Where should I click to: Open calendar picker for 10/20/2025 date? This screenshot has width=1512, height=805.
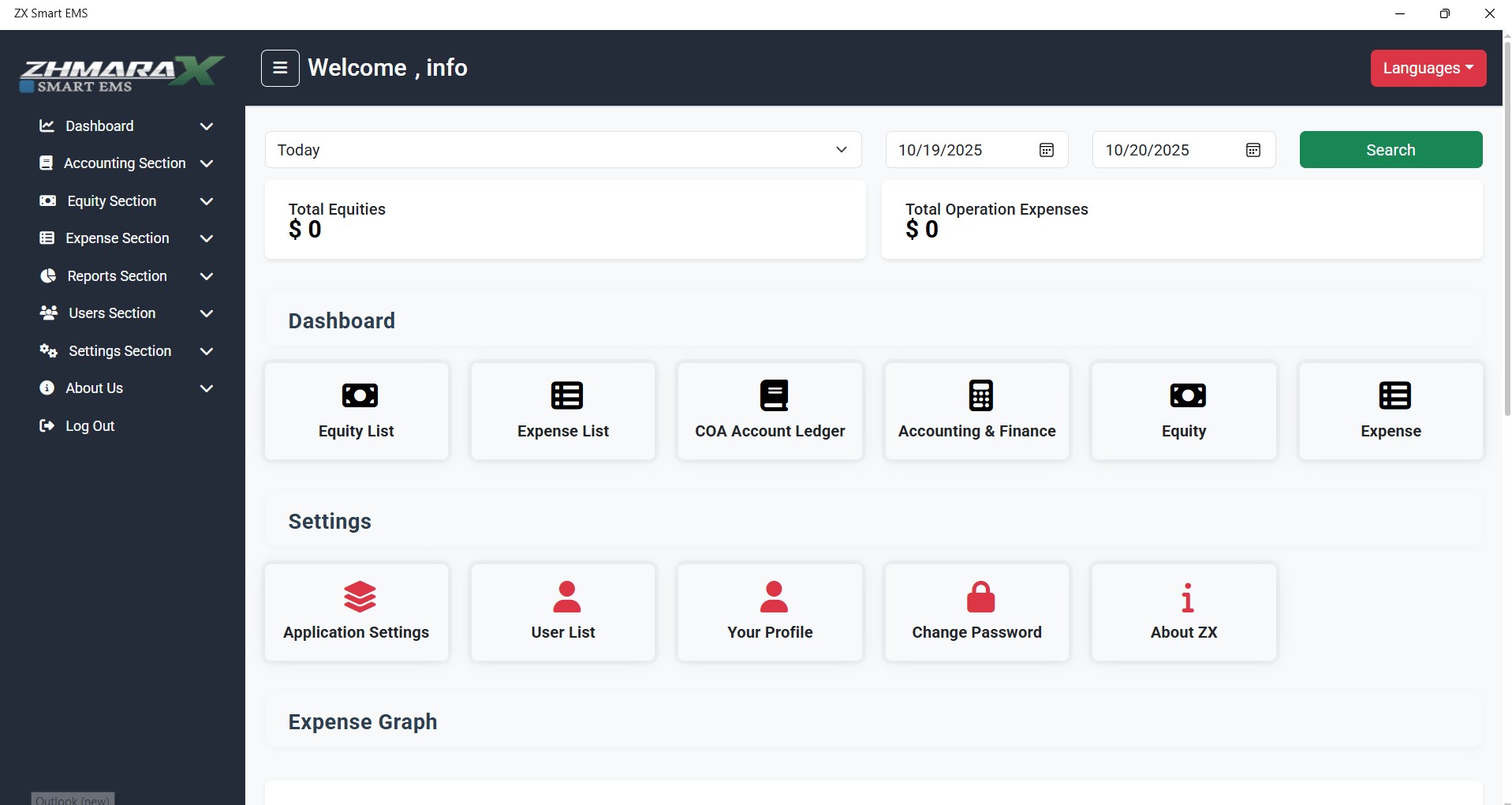(1253, 150)
